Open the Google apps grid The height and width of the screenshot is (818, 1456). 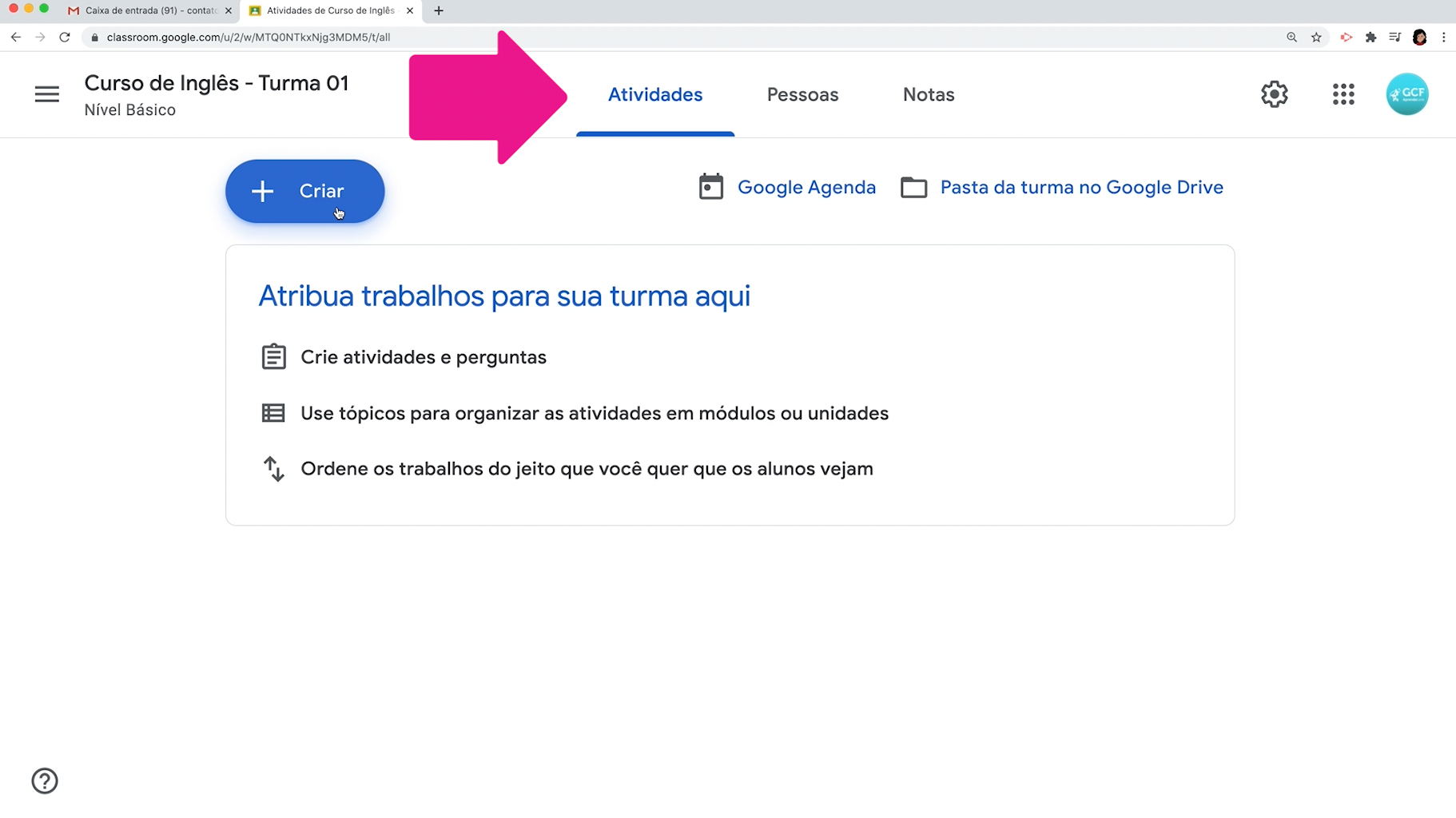(1343, 94)
